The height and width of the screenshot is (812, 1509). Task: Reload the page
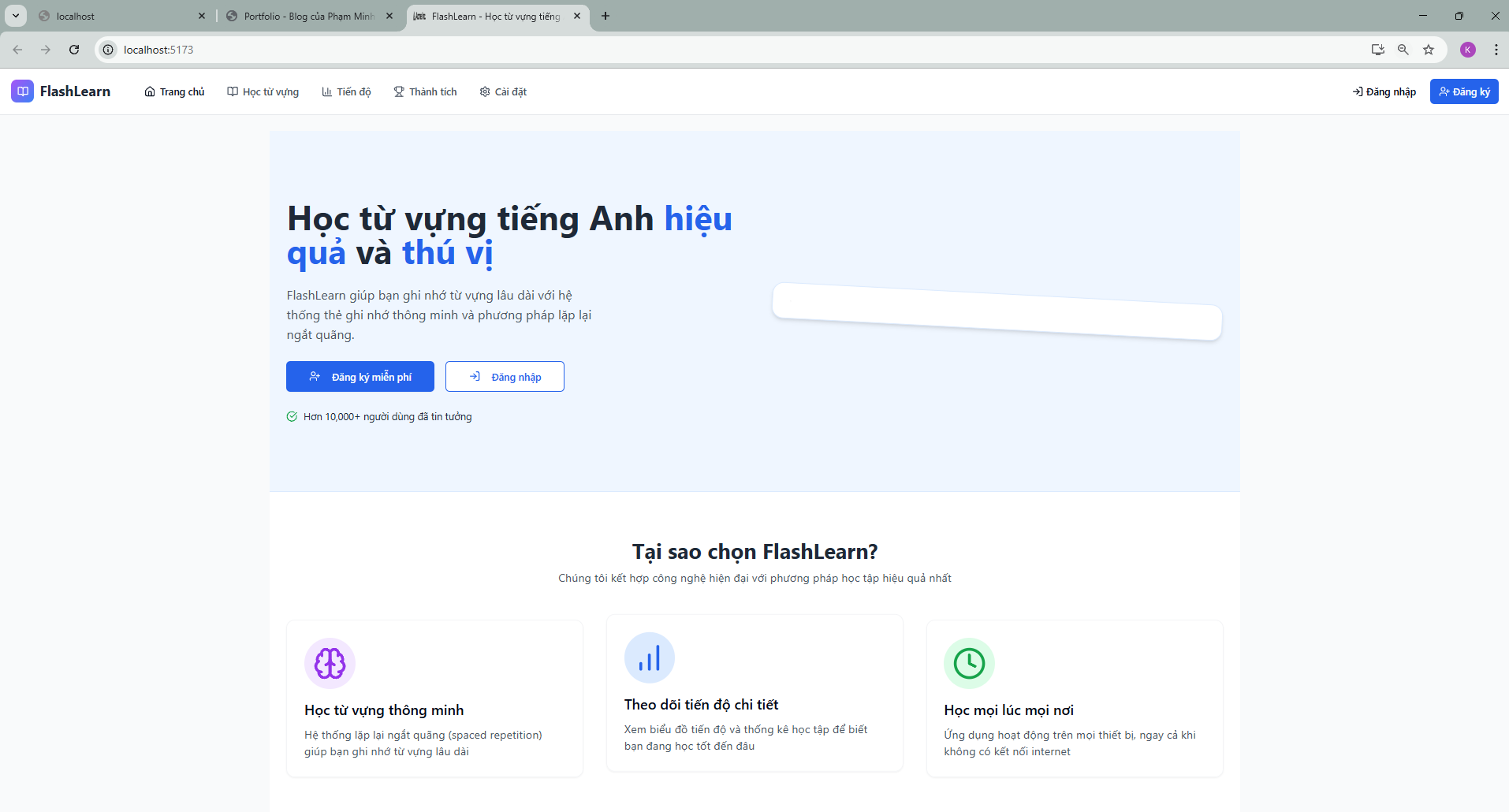pyautogui.click(x=74, y=50)
